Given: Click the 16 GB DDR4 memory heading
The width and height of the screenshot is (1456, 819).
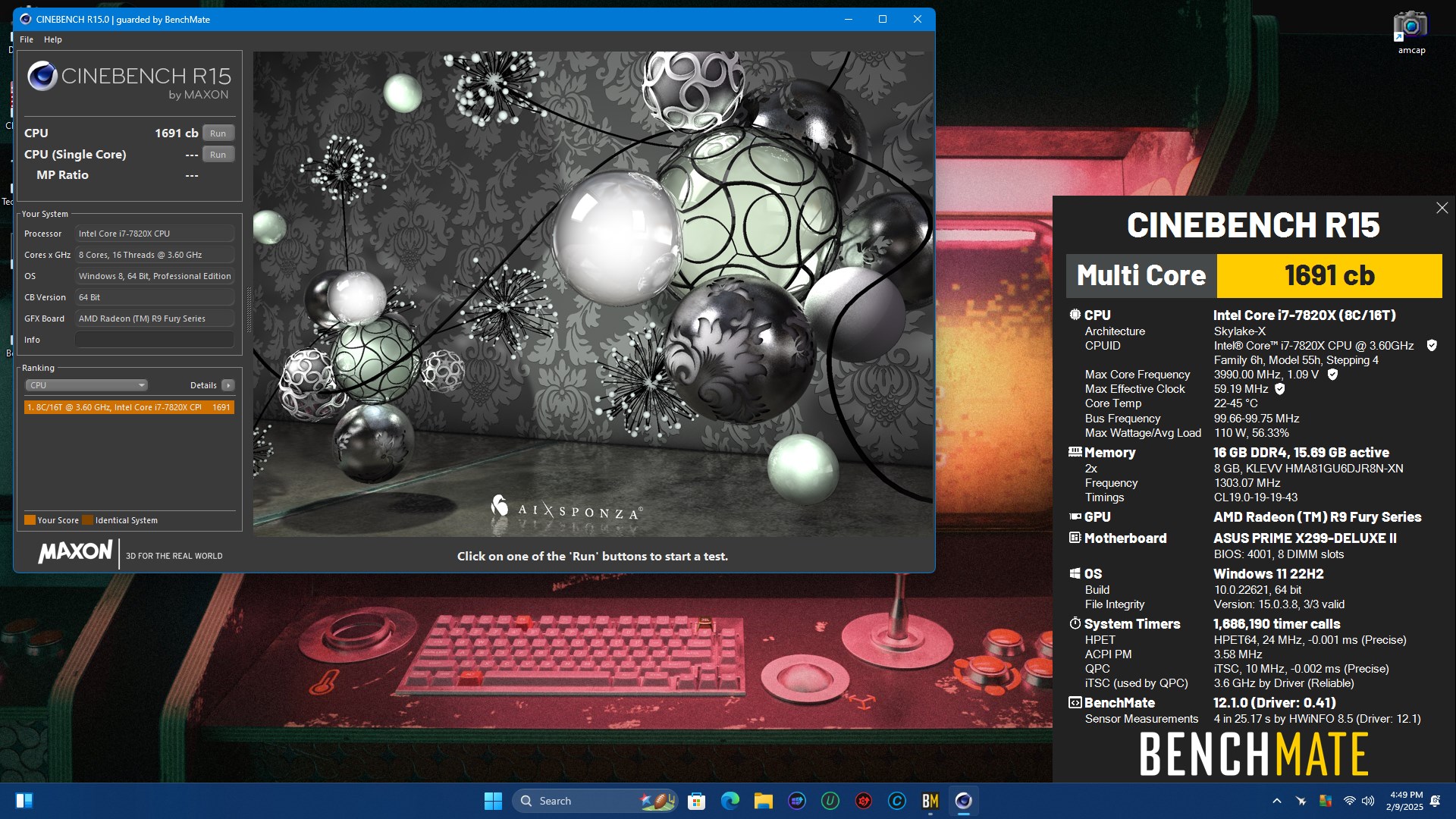Looking at the screenshot, I should point(1301,453).
